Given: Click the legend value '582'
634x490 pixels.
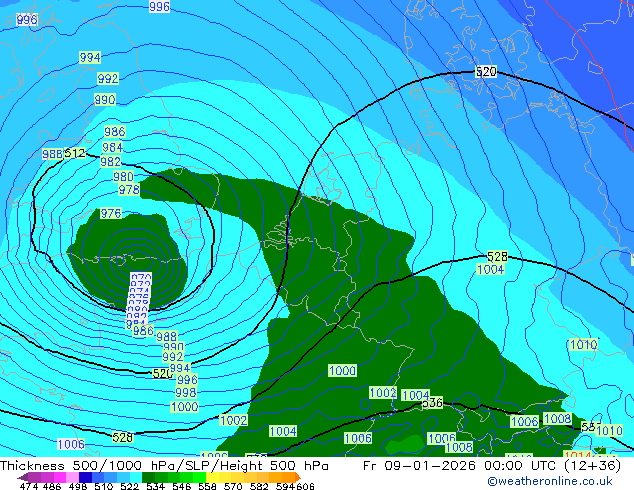Looking at the screenshot, I should coord(259,486).
